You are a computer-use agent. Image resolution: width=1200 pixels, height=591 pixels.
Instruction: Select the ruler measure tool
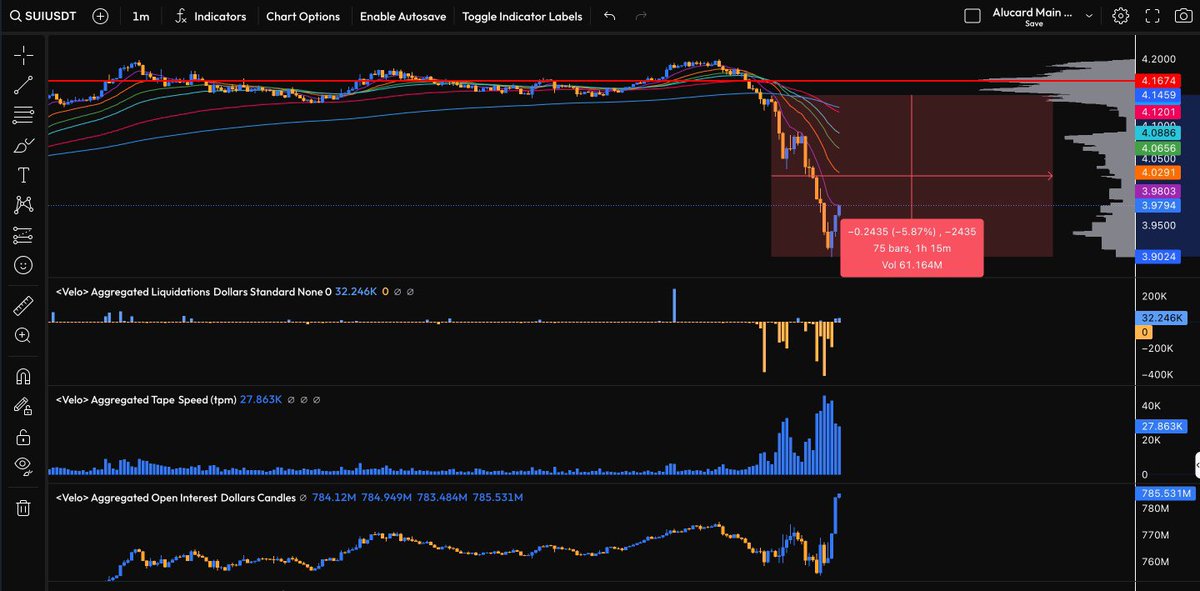(23, 305)
